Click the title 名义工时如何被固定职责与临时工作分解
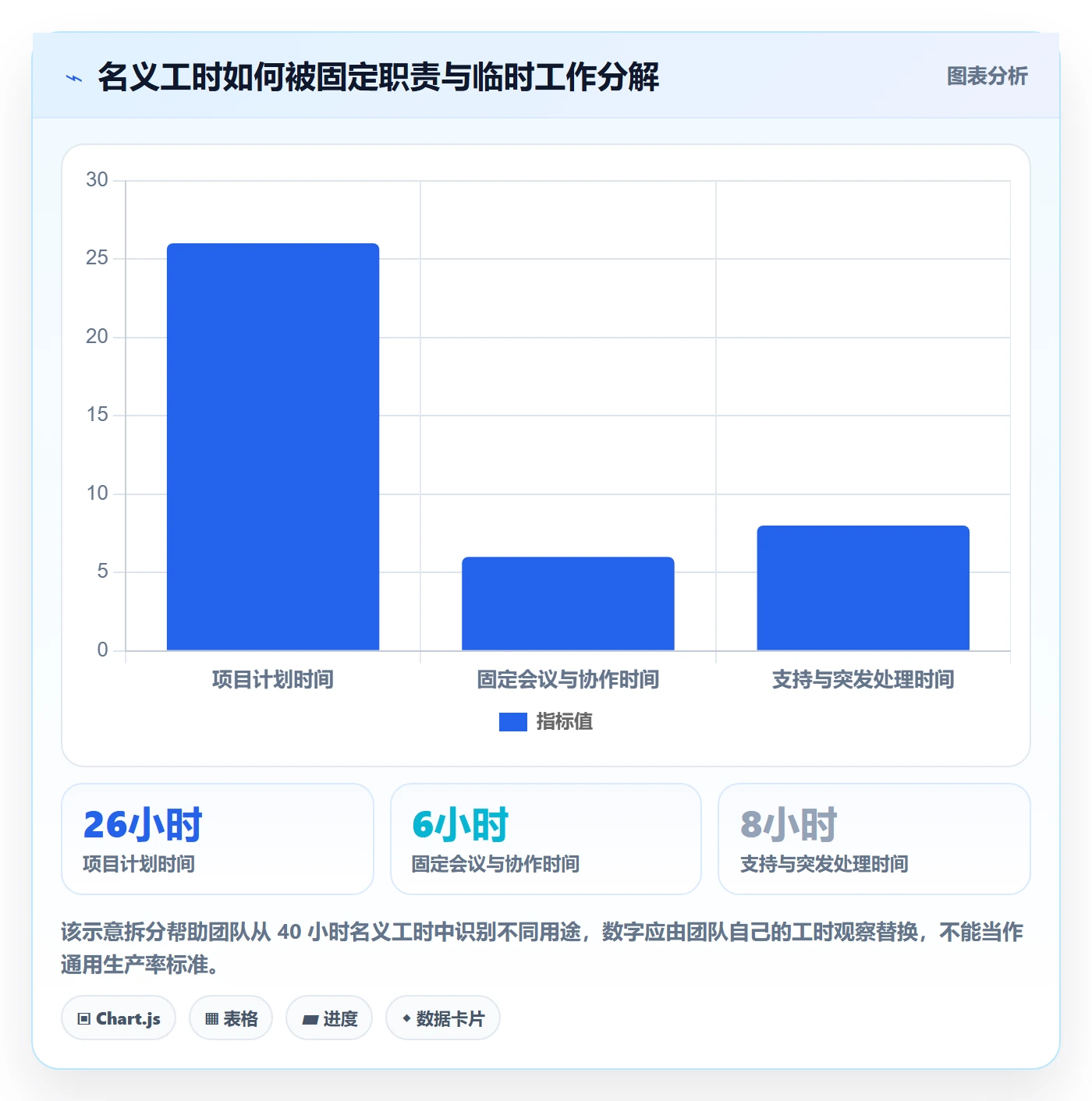The height and width of the screenshot is (1101, 1092). coord(378,77)
